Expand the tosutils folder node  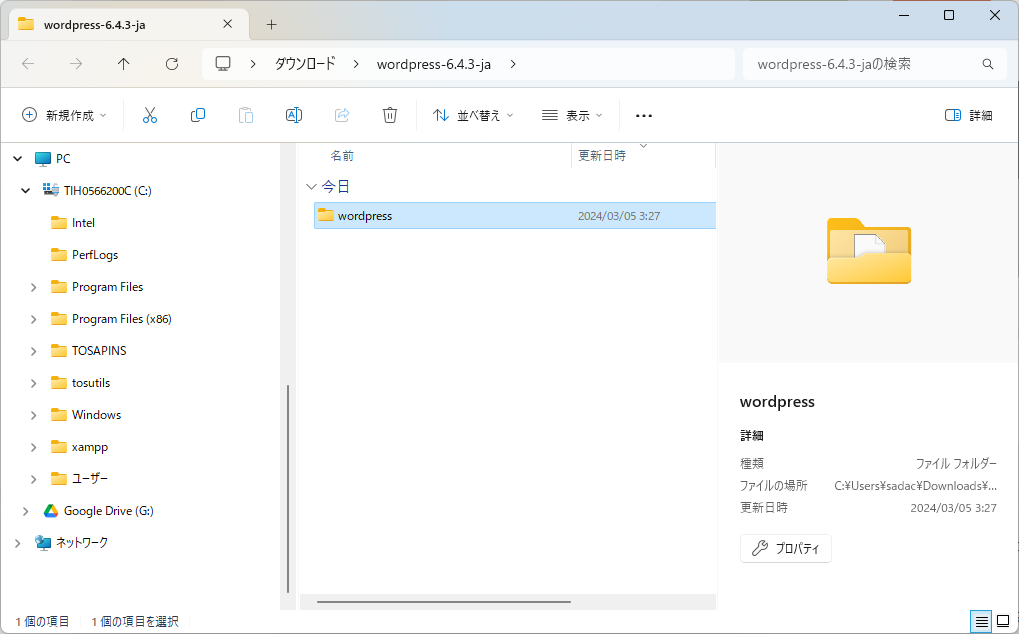[x=34, y=383]
